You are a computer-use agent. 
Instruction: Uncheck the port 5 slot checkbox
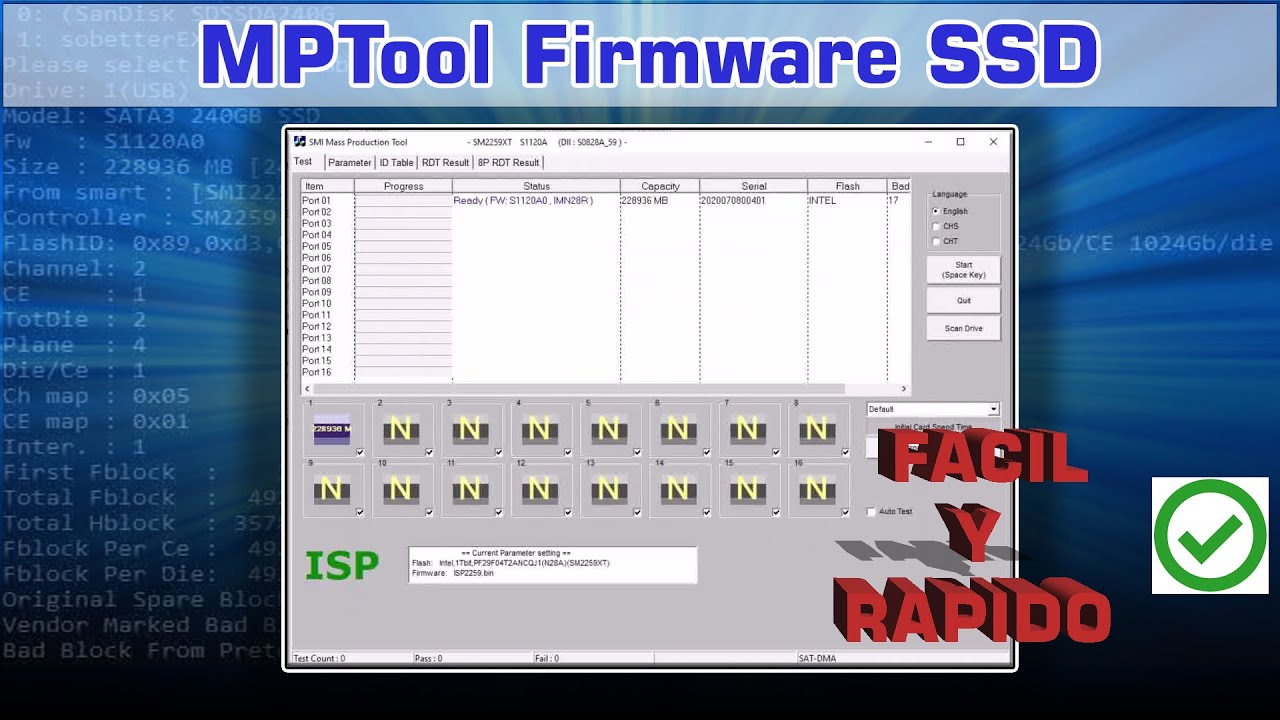click(637, 452)
